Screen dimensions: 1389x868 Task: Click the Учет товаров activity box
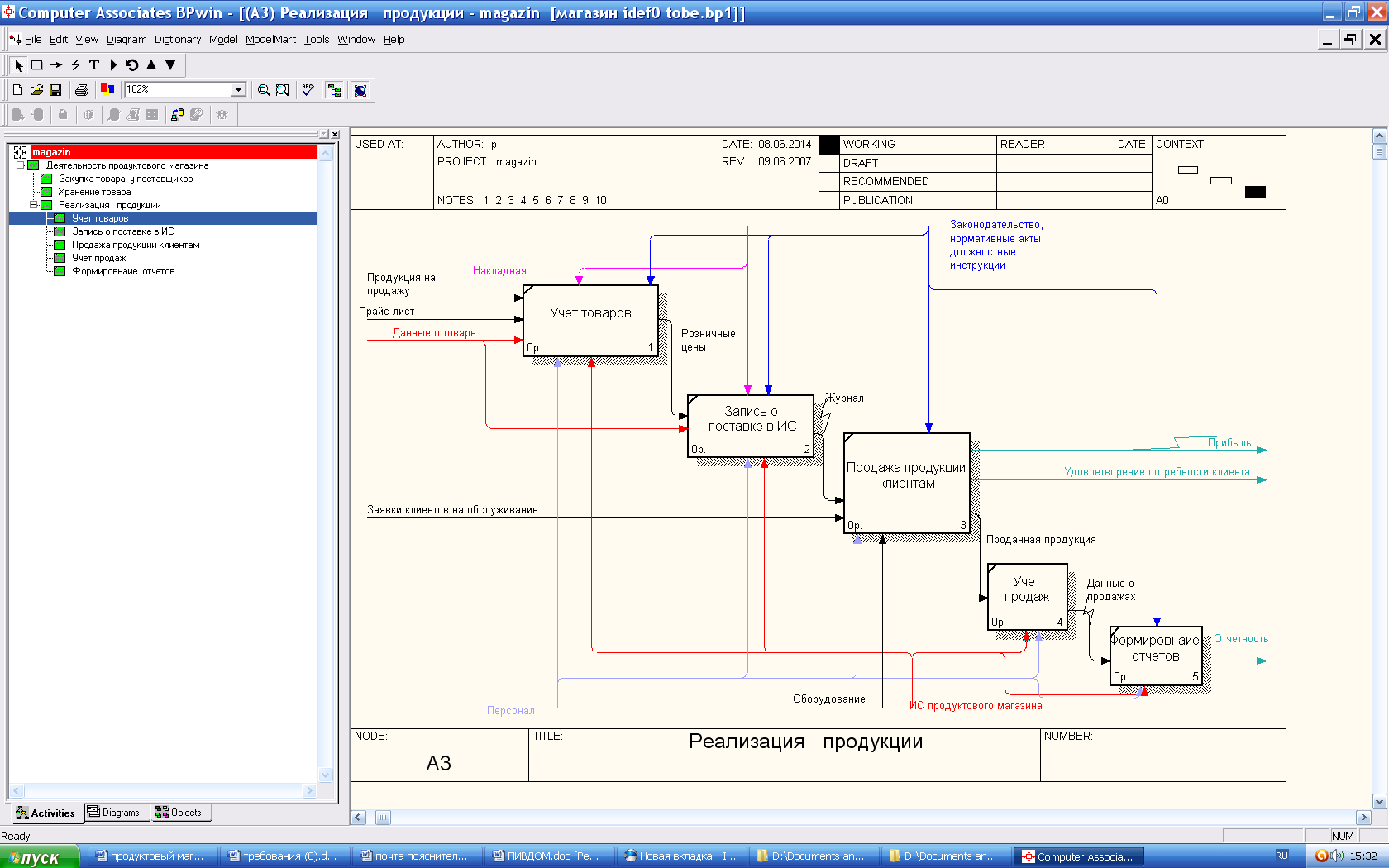click(590, 321)
